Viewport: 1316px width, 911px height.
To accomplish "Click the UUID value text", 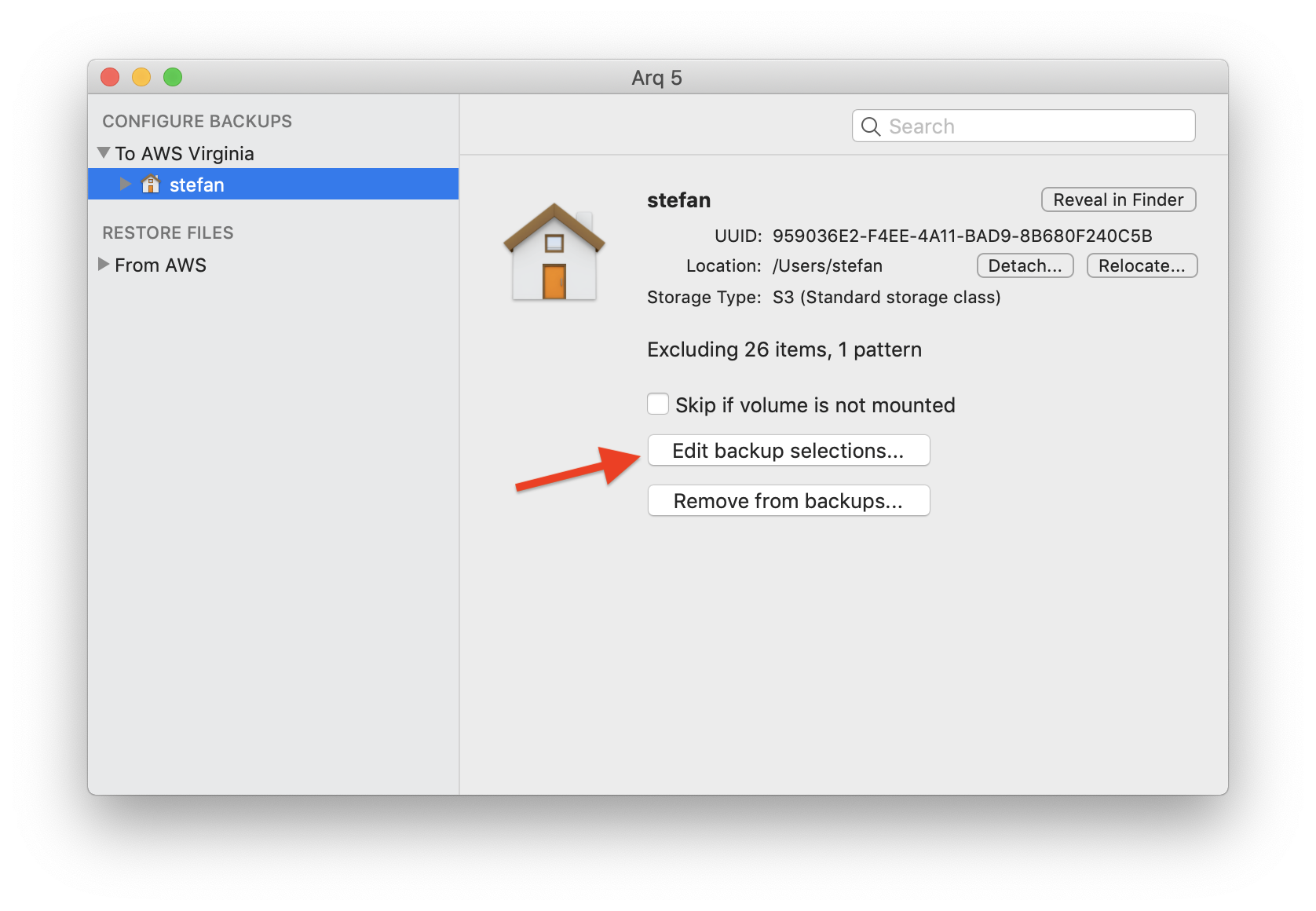I will (962, 236).
